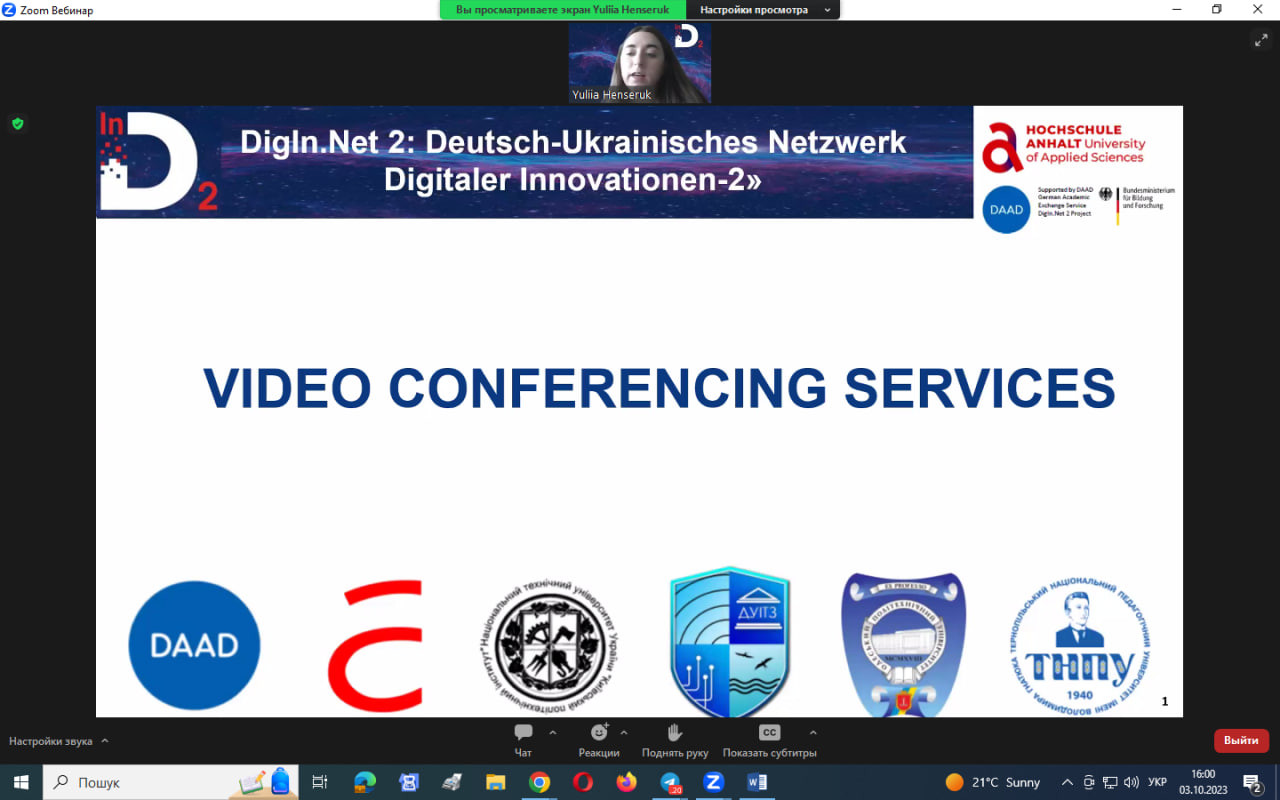The width and height of the screenshot is (1280, 800).
Task: Open the weather widget showing 21°C Sunny
Action: tap(992, 782)
